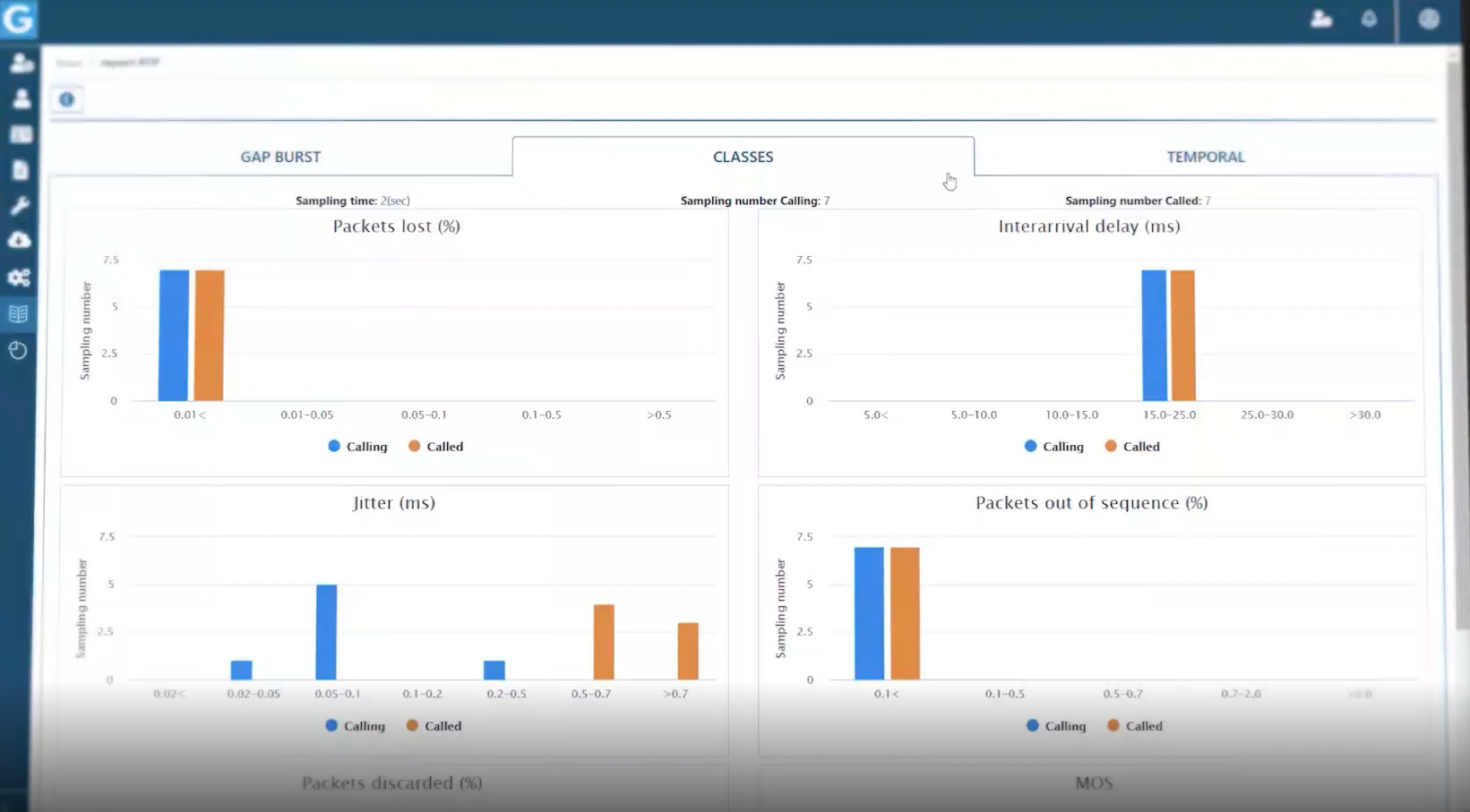Click the round user avatar at top right
1470x812 pixels.
pyautogui.click(x=1429, y=19)
